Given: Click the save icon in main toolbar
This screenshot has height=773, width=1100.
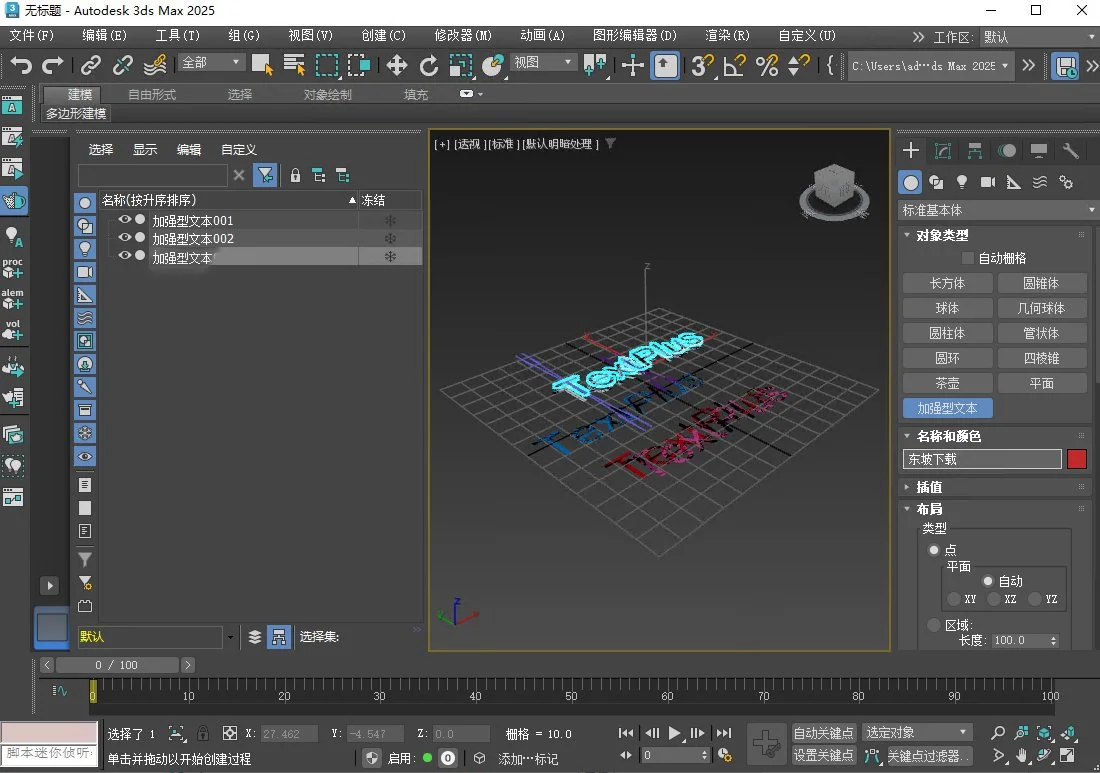Looking at the screenshot, I should click(x=1066, y=66).
